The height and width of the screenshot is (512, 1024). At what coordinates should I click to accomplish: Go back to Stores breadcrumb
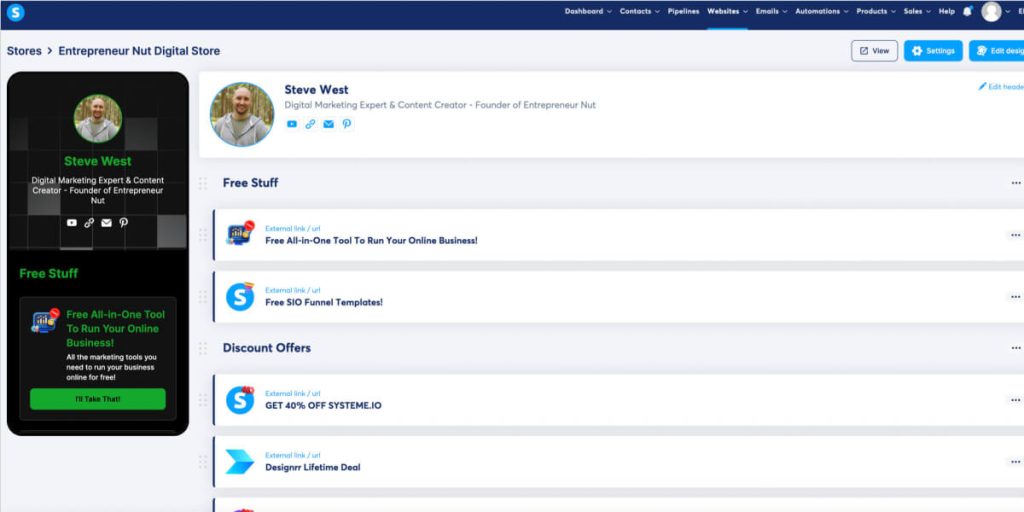tap(24, 51)
